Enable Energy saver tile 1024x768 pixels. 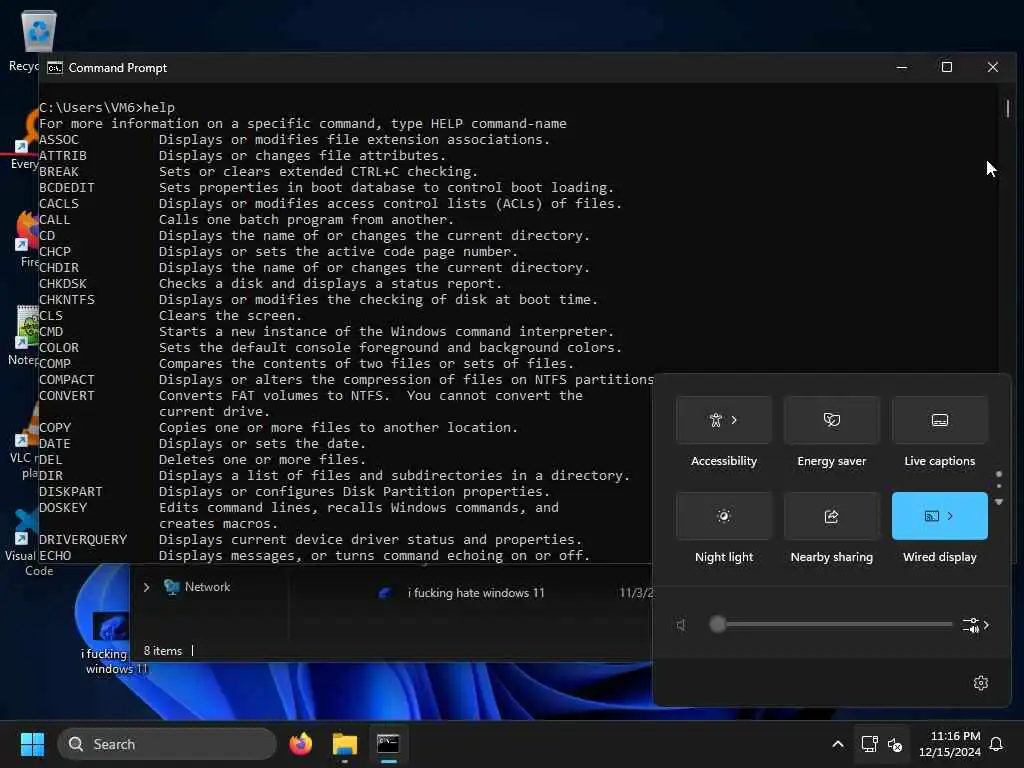pos(831,420)
